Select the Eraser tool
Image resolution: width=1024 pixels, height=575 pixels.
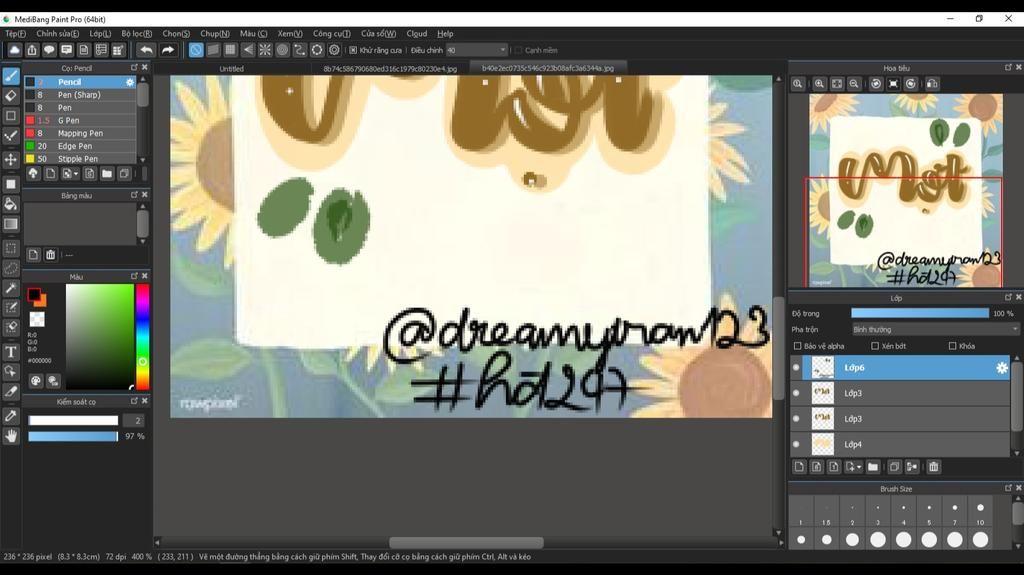click(x=11, y=96)
